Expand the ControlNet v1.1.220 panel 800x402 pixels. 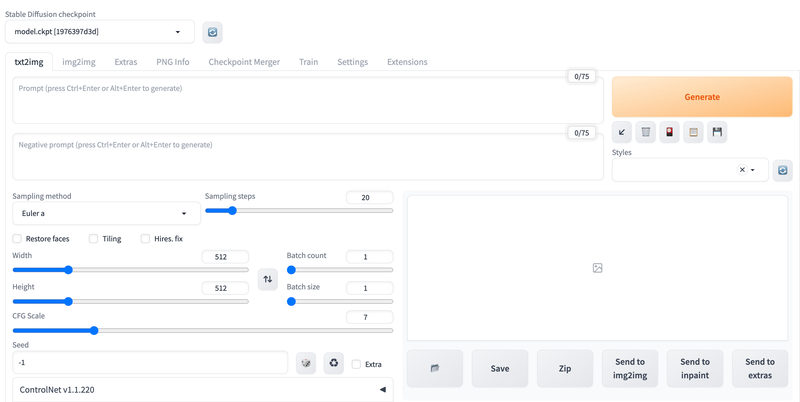point(203,390)
